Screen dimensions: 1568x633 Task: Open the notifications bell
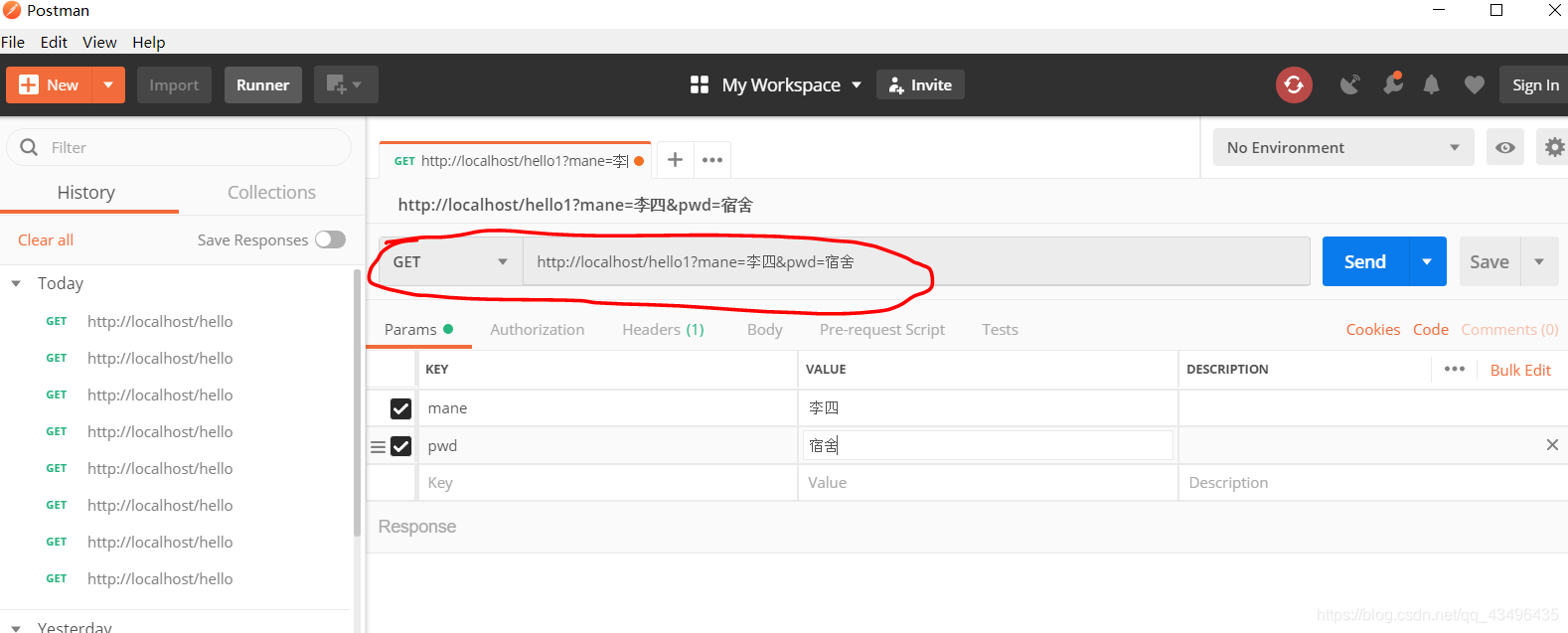[1431, 84]
